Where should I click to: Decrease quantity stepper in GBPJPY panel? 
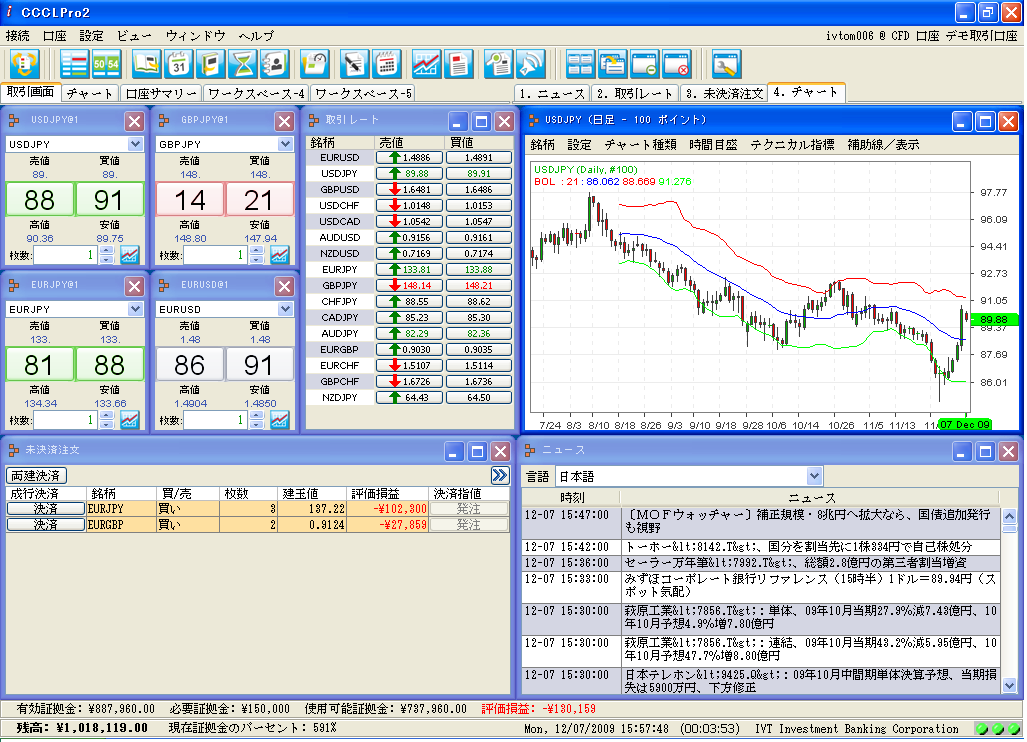point(257,259)
